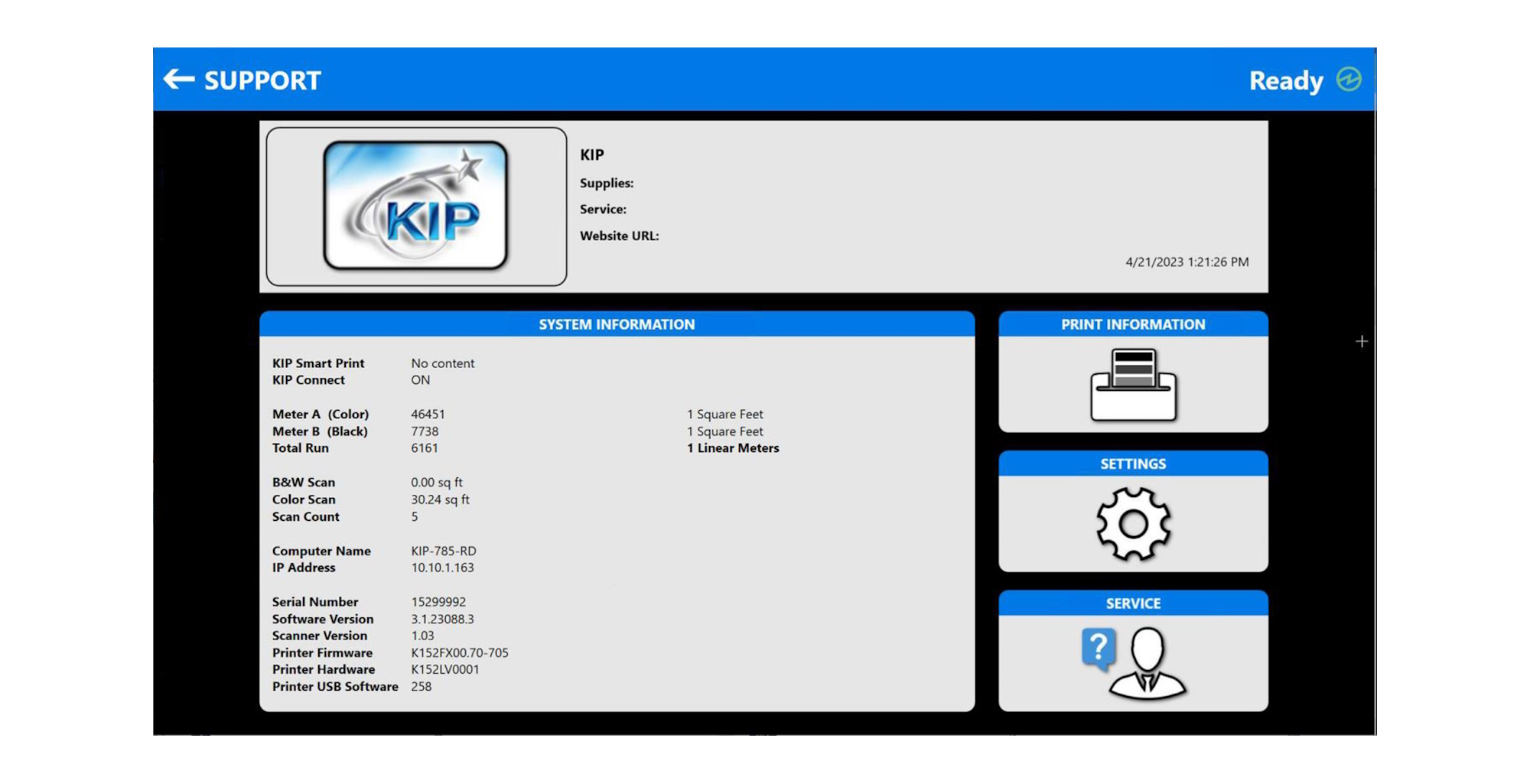Click Total Run value 6161
Image resolution: width=1530 pixels, height=784 pixels.
click(x=425, y=448)
